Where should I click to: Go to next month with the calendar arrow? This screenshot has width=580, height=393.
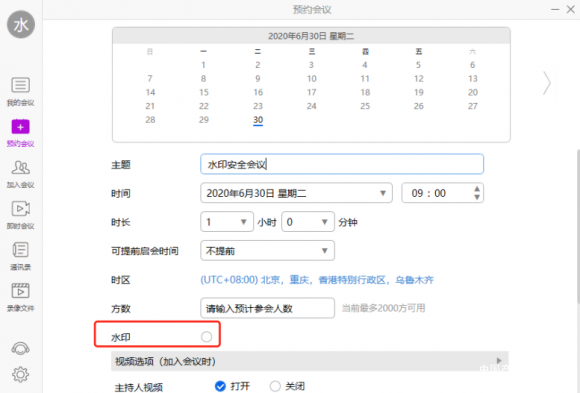point(547,83)
